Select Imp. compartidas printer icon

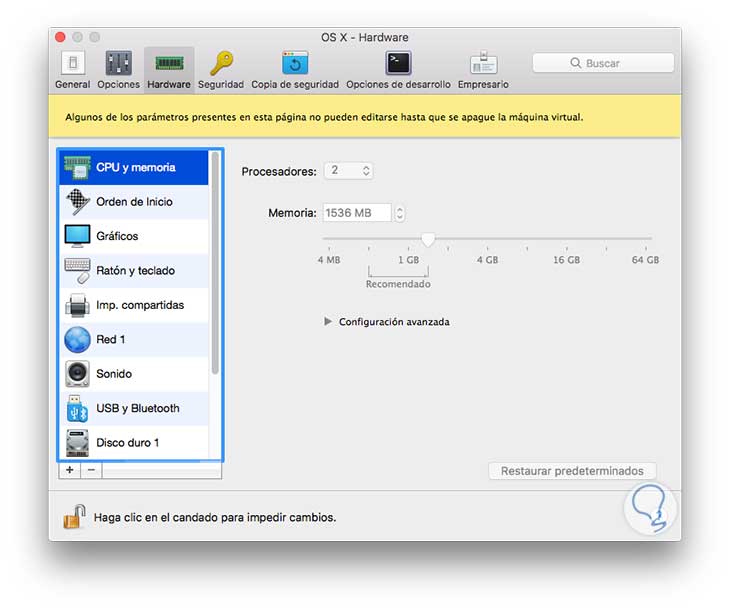tap(77, 305)
